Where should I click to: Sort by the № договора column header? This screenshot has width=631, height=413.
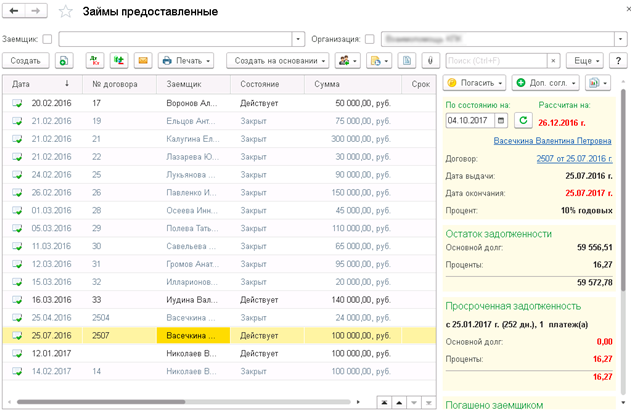(120, 84)
